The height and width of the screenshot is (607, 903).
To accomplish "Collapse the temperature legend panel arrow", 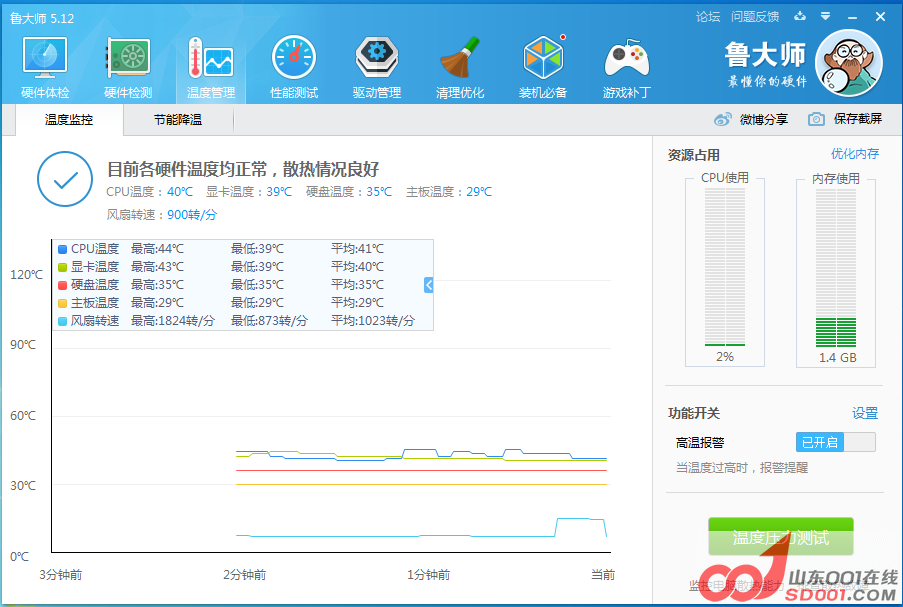I will pos(428,284).
